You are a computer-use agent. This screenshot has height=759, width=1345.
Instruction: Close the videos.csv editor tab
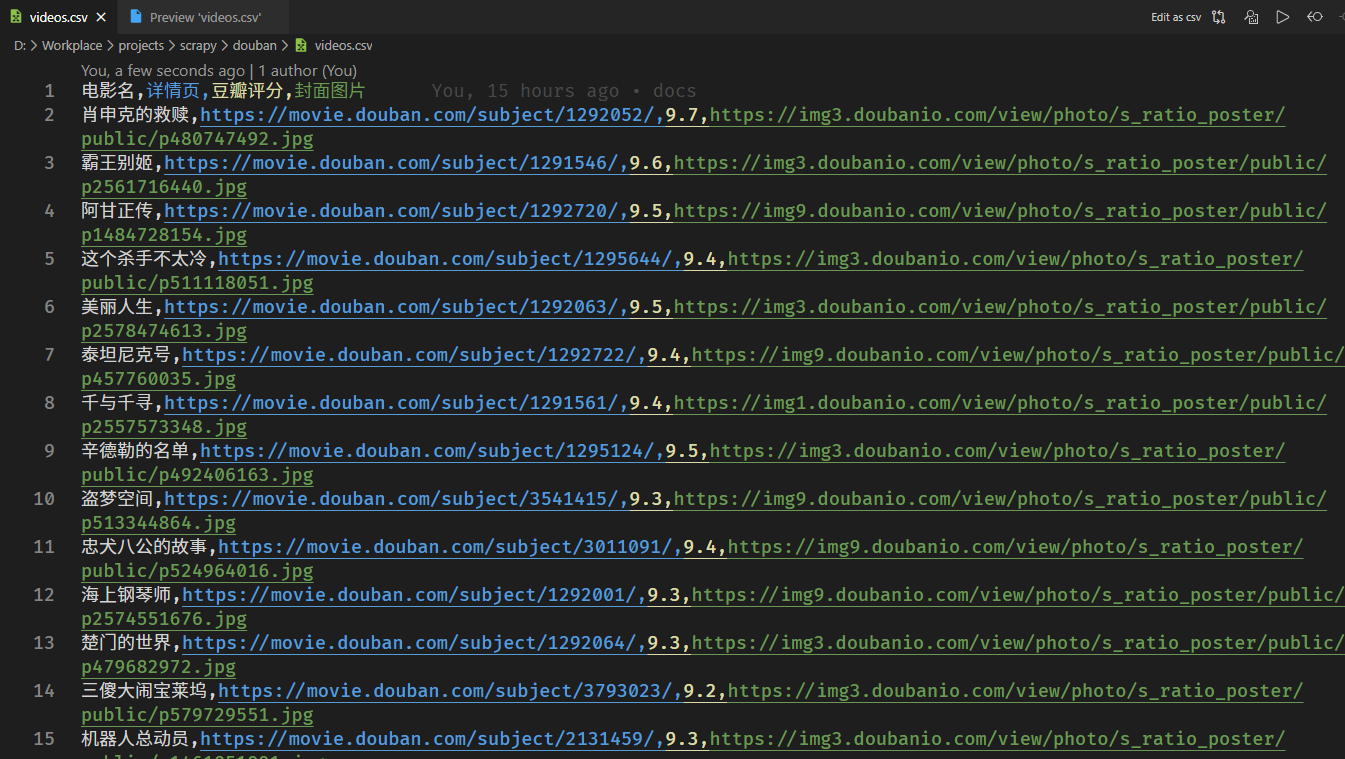point(101,17)
